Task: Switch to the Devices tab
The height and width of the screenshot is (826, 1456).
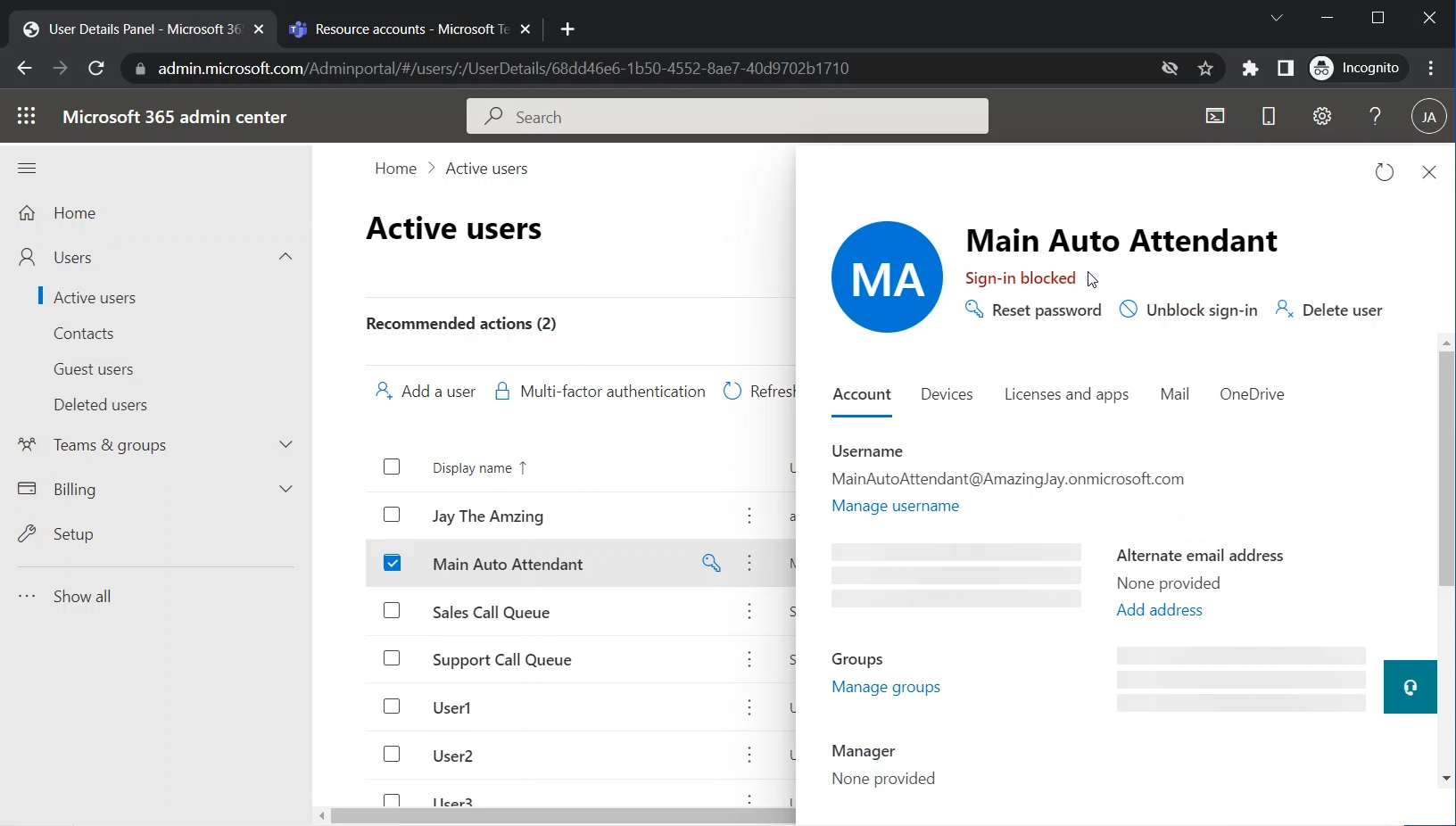Action: click(x=947, y=394)
